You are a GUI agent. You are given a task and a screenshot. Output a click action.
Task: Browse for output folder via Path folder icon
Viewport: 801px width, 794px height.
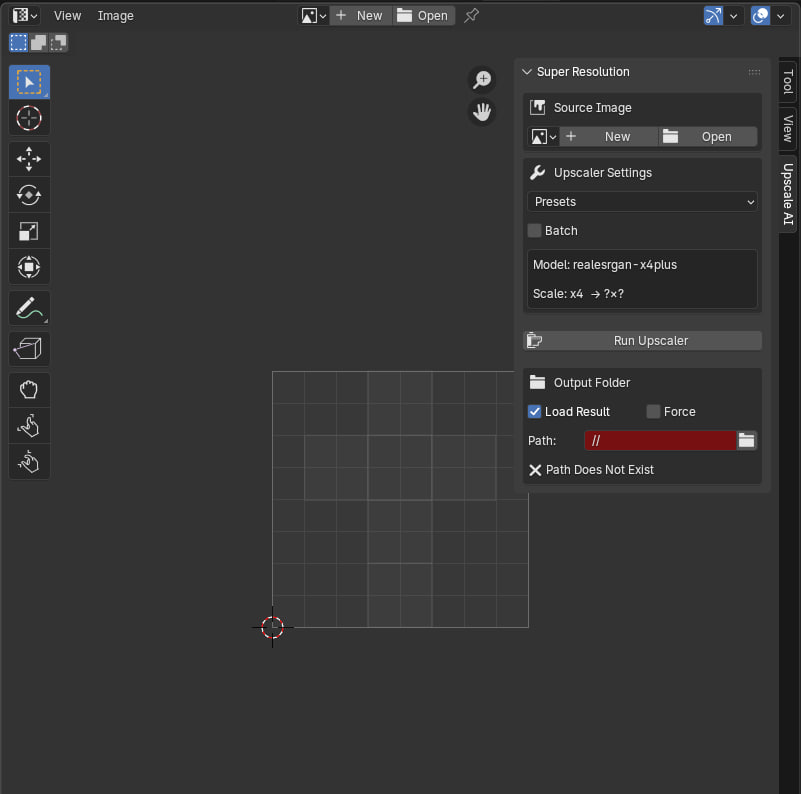746,440
